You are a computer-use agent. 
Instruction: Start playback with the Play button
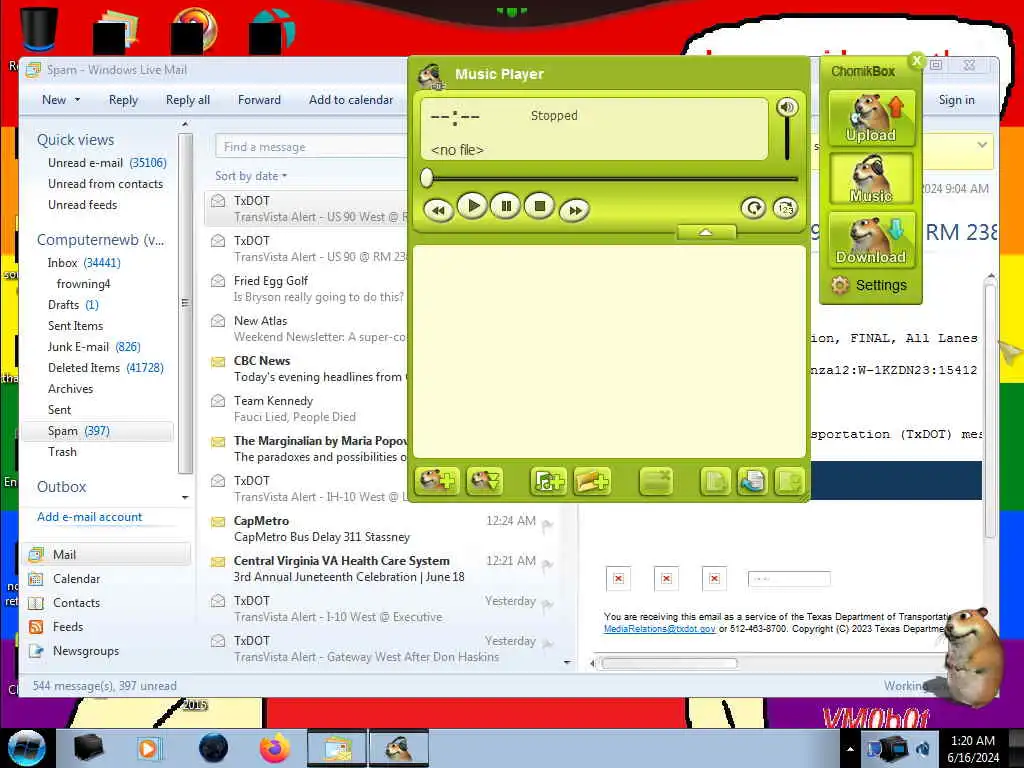pos(472,206)
